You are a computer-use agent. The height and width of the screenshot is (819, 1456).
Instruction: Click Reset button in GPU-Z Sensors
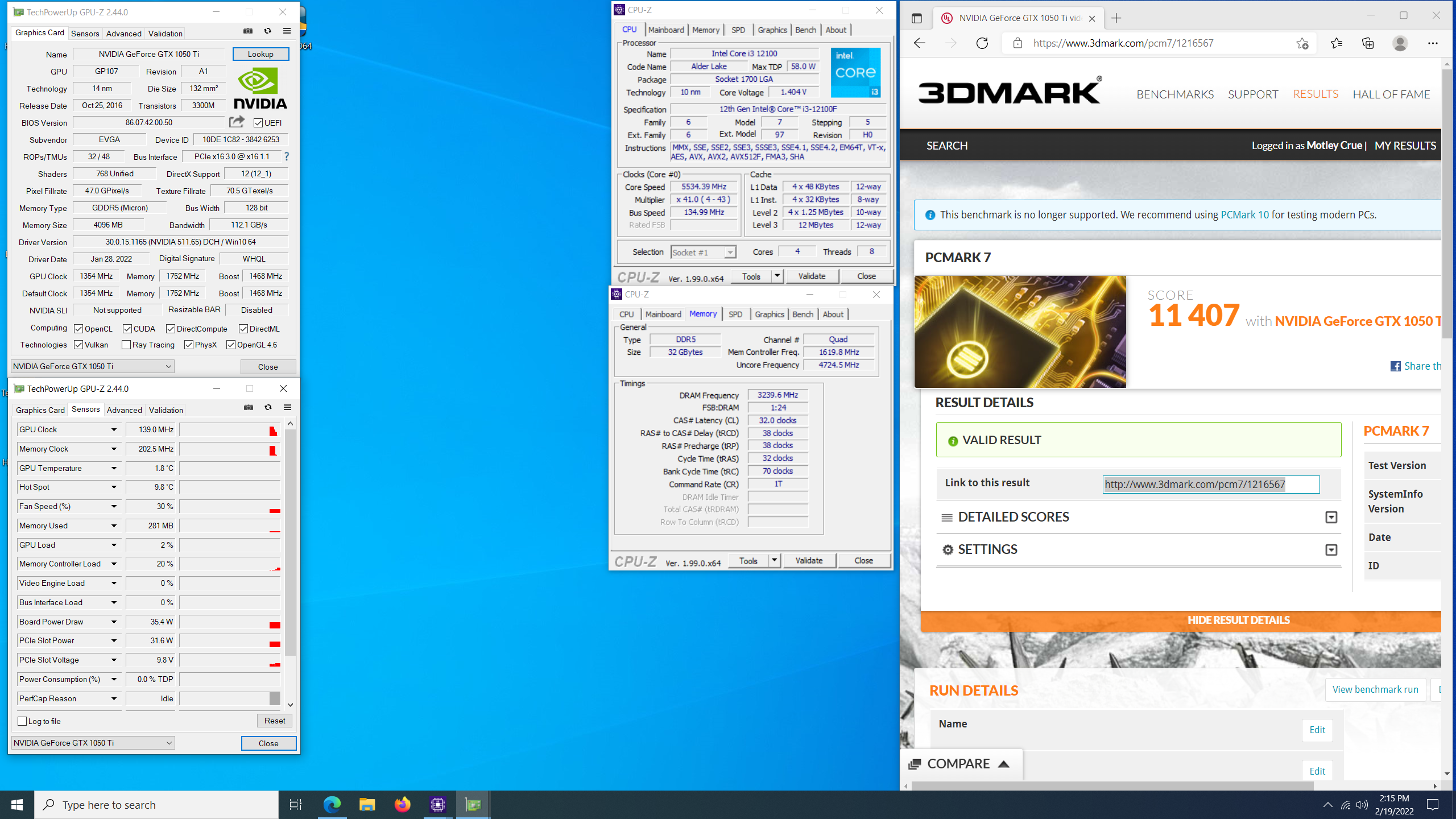(275, 721)
